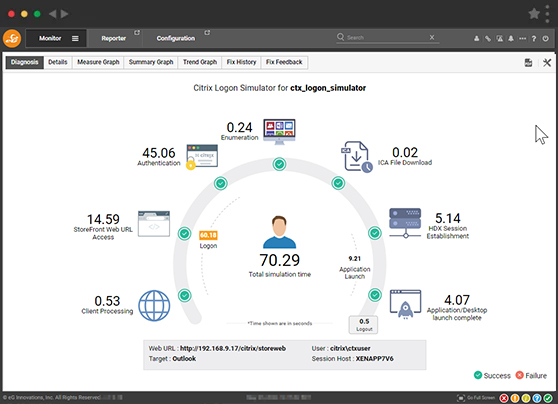Click the Enumeration monitor icon
The height and width of the screenshot is (404, 558).
point(279,132)
